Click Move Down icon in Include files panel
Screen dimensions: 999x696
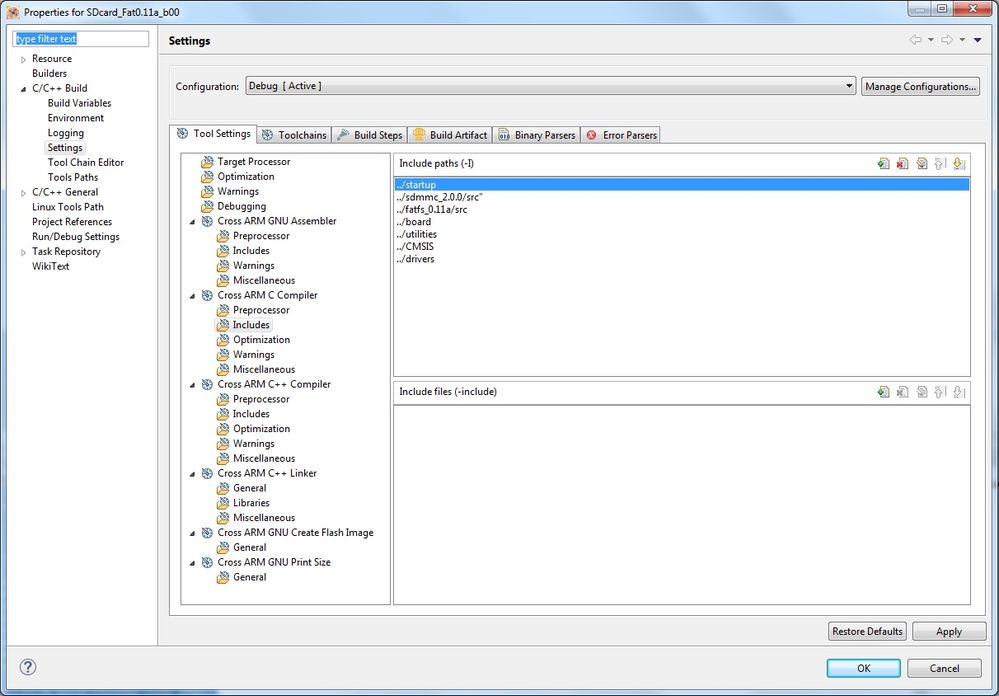point(959,392)
